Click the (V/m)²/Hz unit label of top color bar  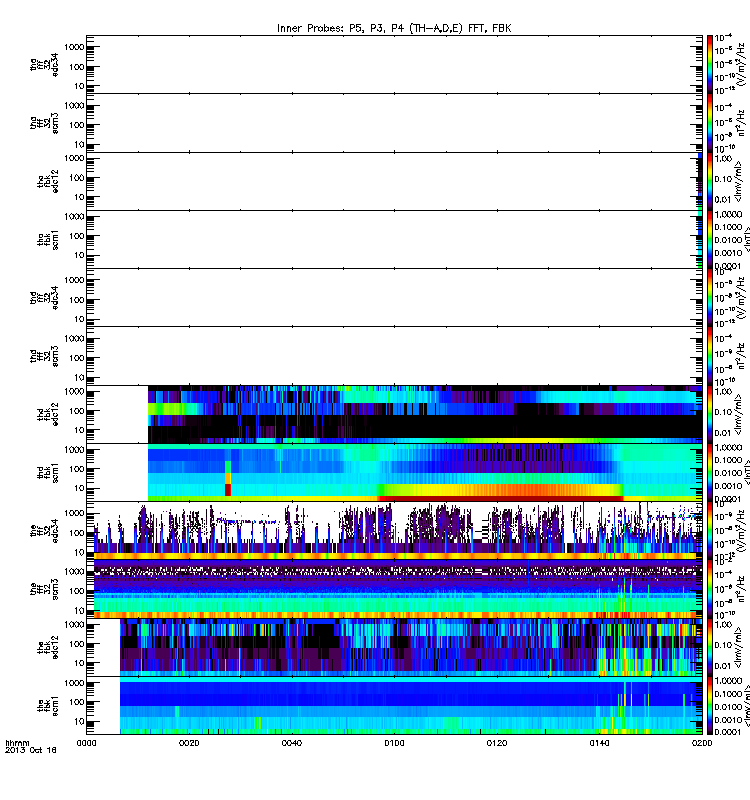(x=741, y=64)
